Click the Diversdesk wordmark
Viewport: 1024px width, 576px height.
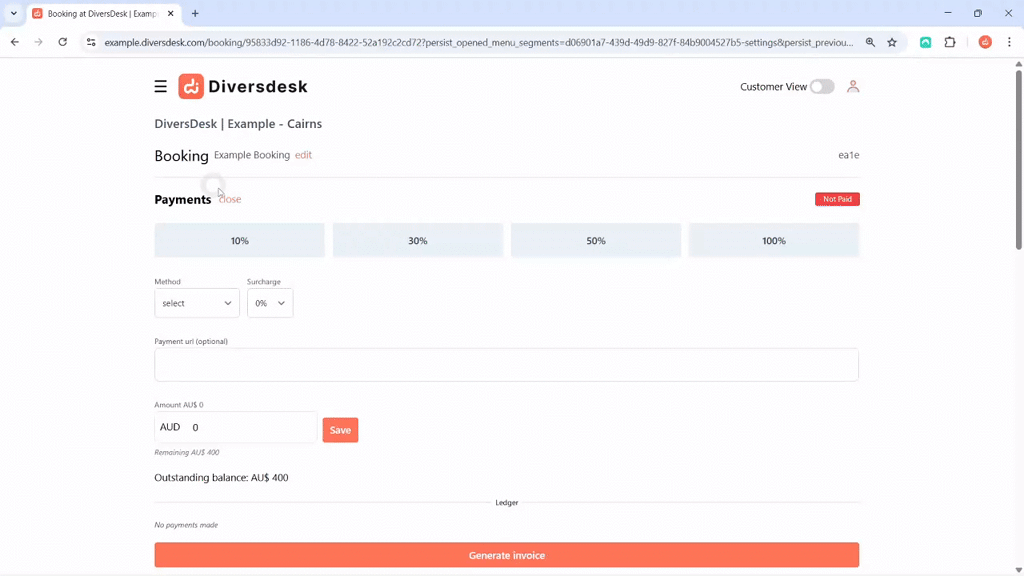point(258,86)
